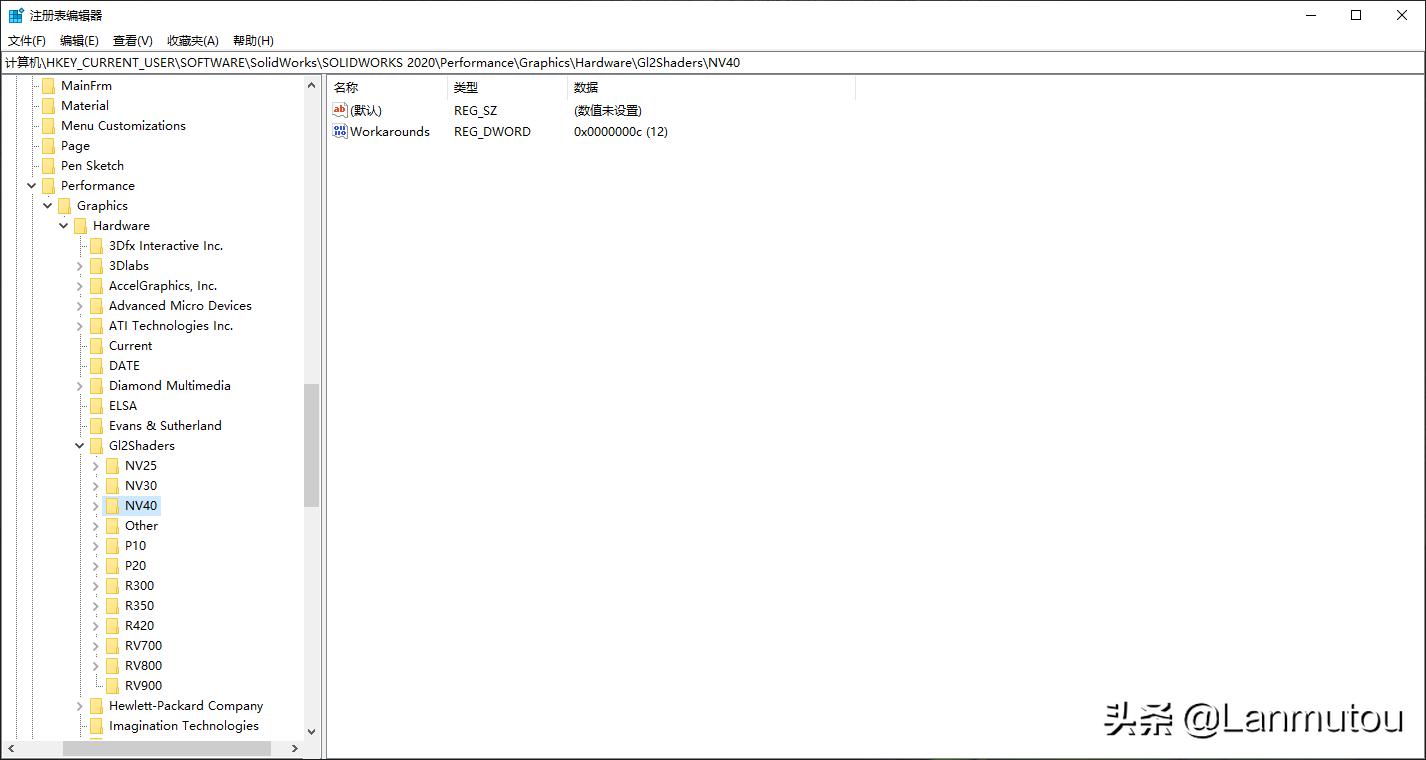Viewport: 1426px width, 760px height.
Task: Open the 收藏夹(A) menu
Action: click(x=191, y=40)
